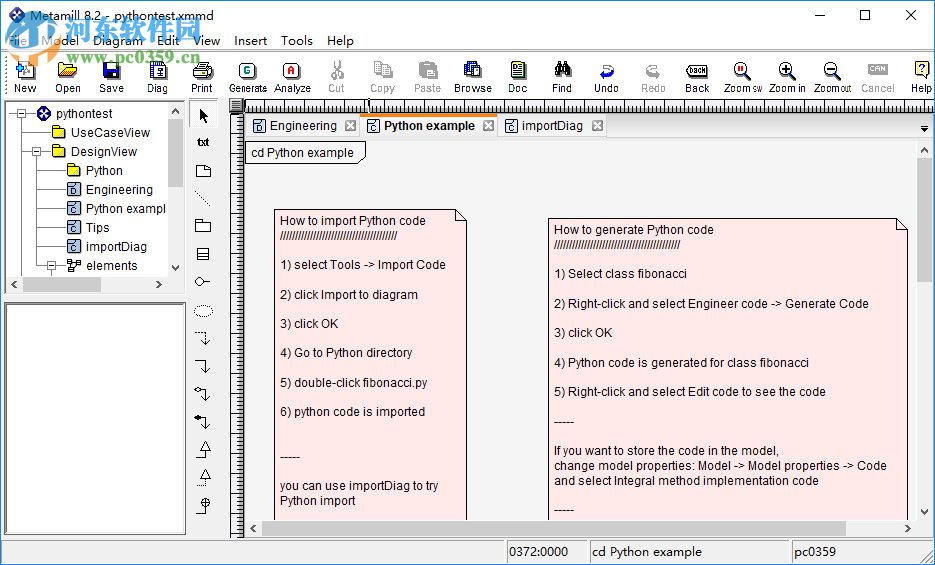The image size is (935, 565).
Task: Open the Model menu
Action: [x=60, y=41]
